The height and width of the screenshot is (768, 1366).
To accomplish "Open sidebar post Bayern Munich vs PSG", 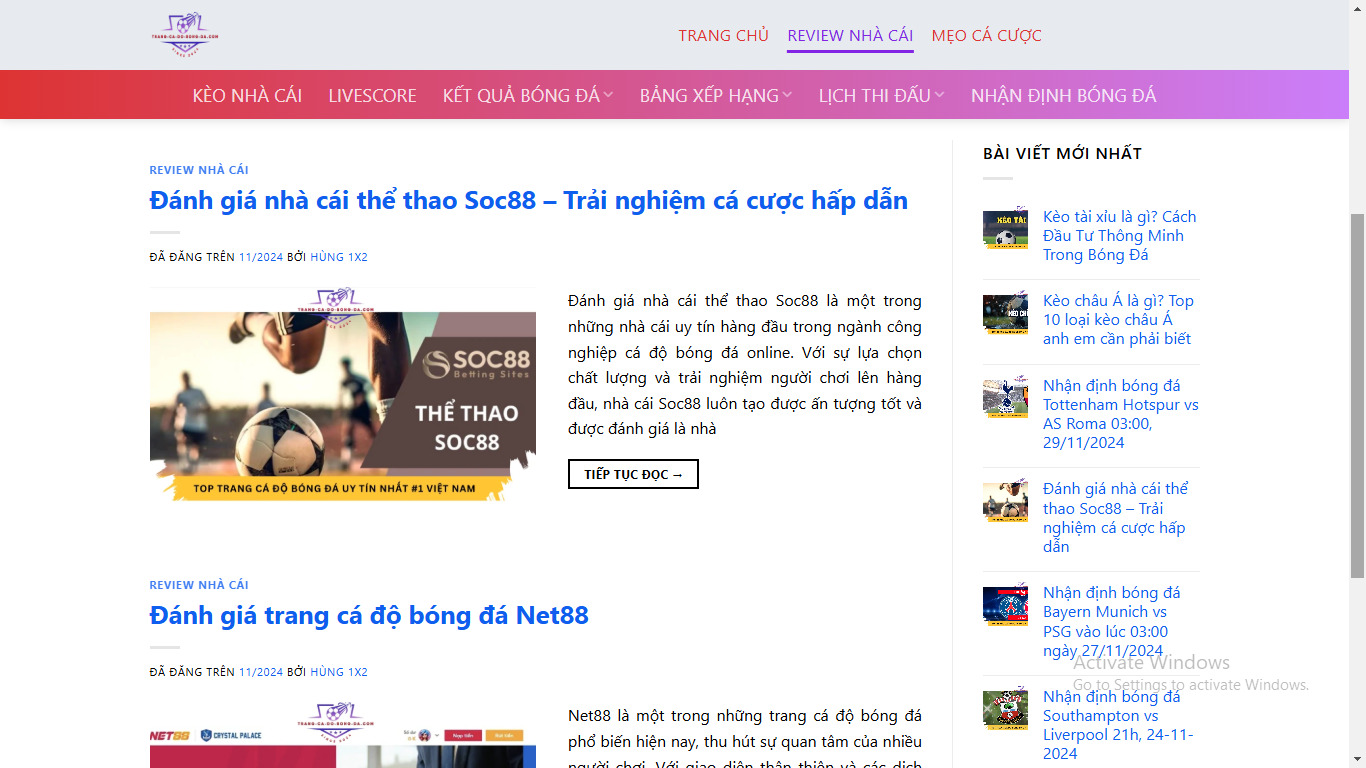I will point(1111,621).
